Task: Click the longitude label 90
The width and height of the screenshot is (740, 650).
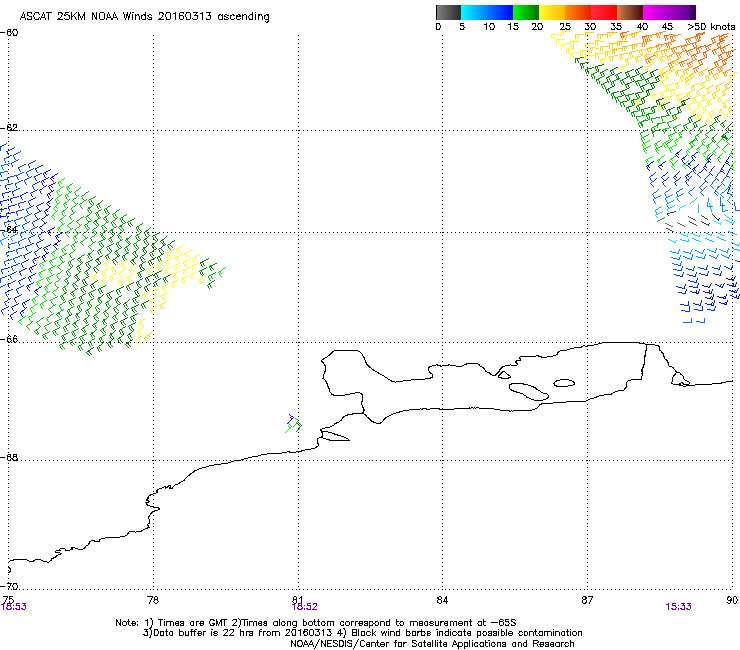Action: pyautogui.click(x=732, y=599)
